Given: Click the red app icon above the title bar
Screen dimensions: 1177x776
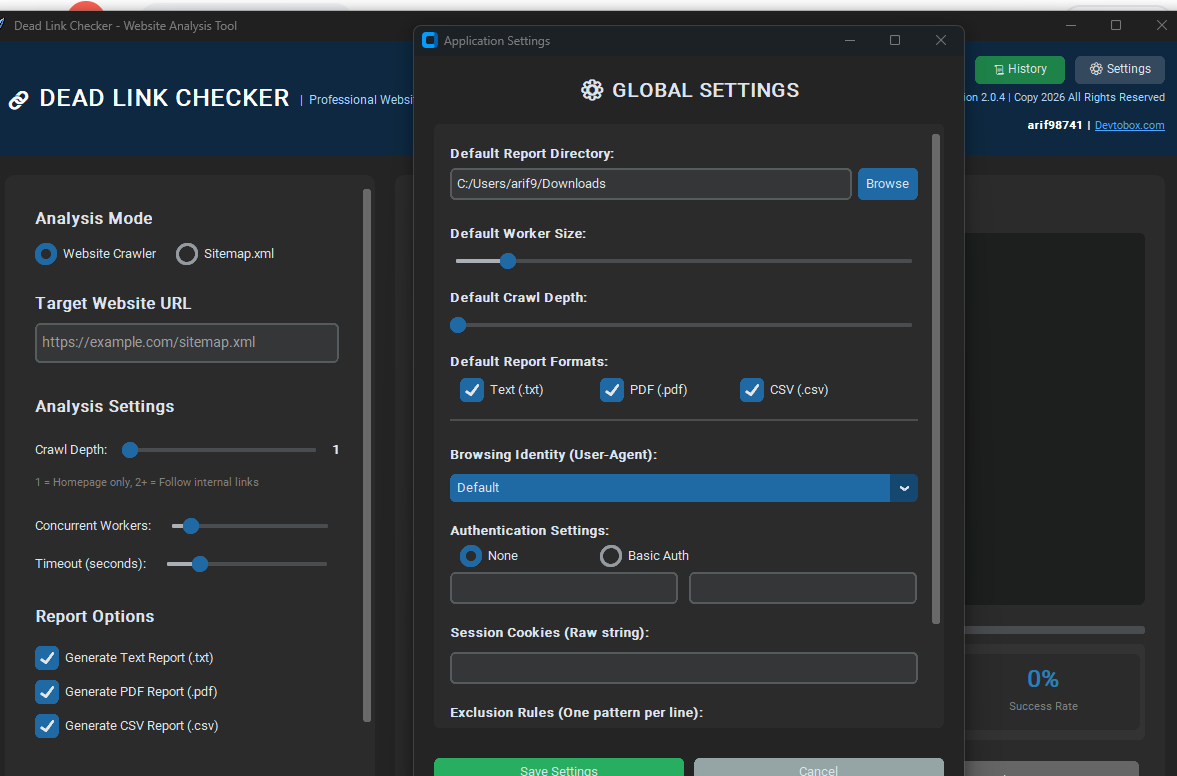Looking at the screenshot, I should click(x=85, y=6).
